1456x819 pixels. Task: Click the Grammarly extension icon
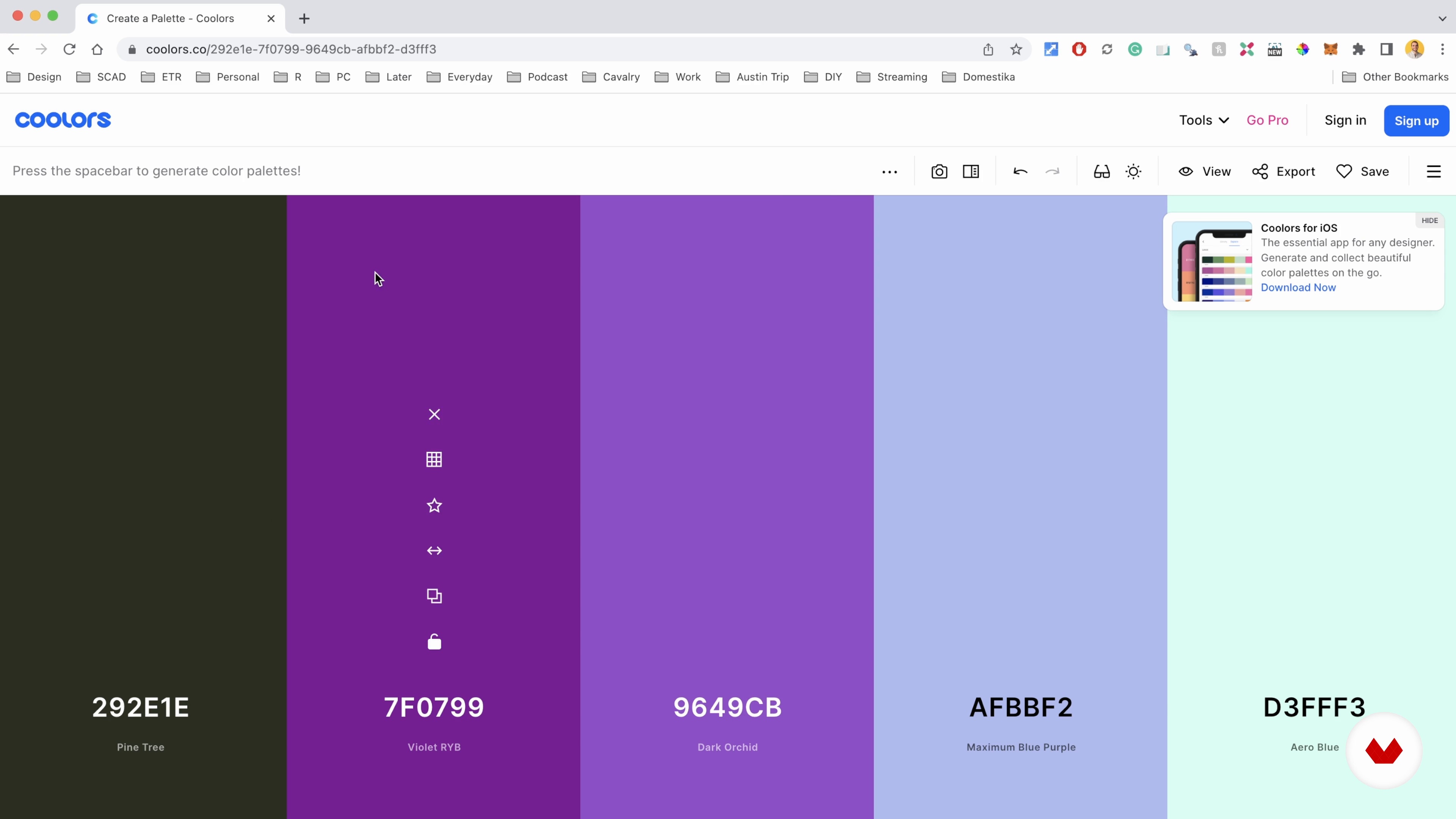click(x=1135, y=49)
